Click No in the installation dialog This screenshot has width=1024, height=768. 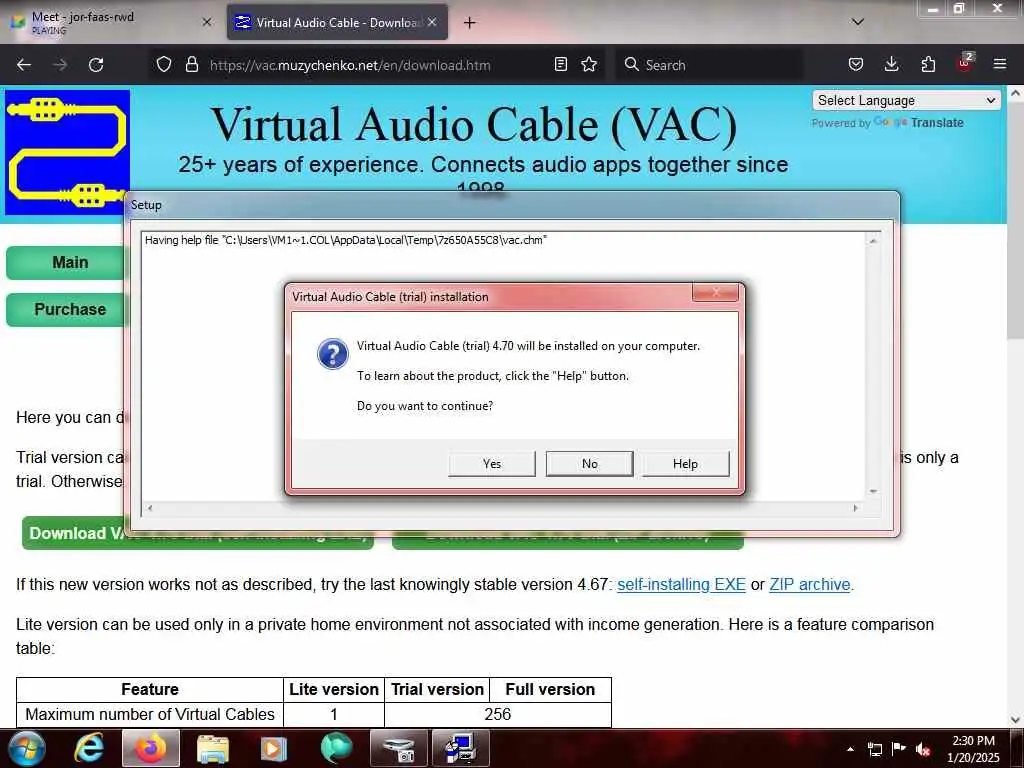589,464
